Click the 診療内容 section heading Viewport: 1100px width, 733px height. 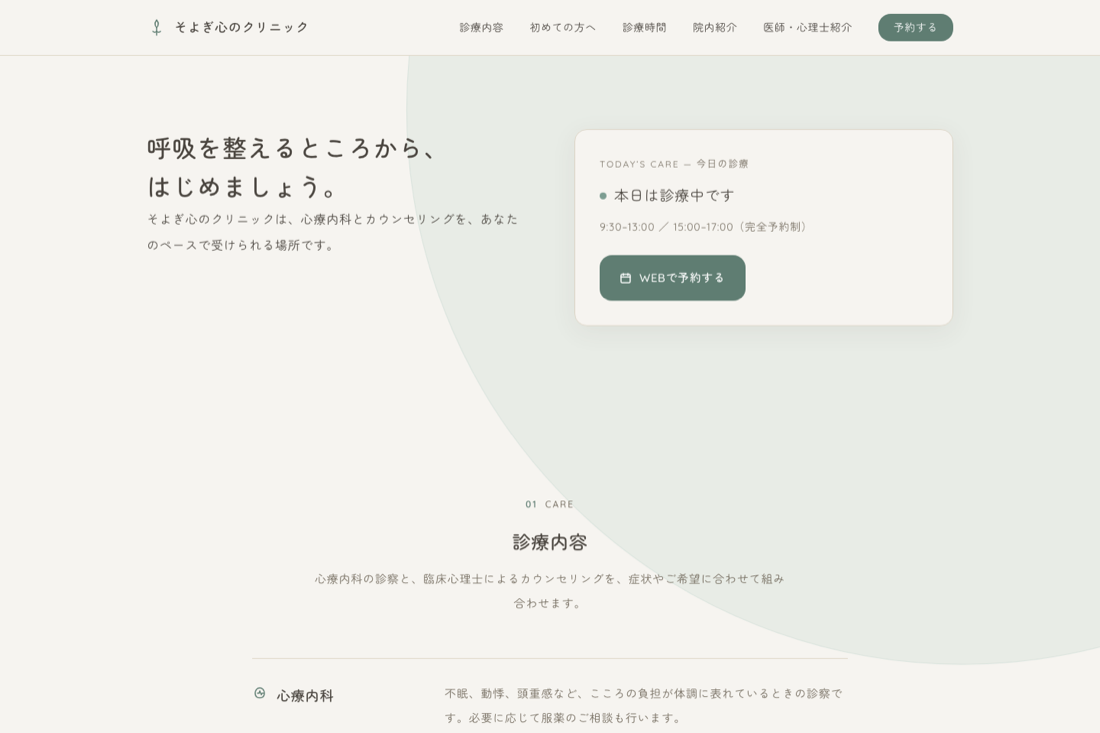click(549, 542)
